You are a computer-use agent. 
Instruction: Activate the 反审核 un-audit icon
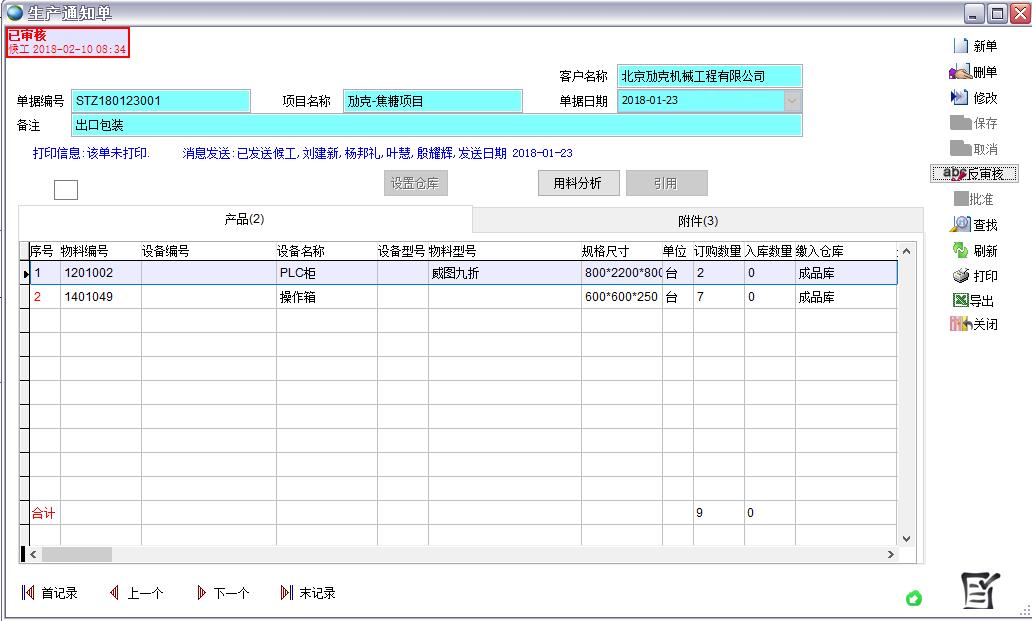point(975,172)
